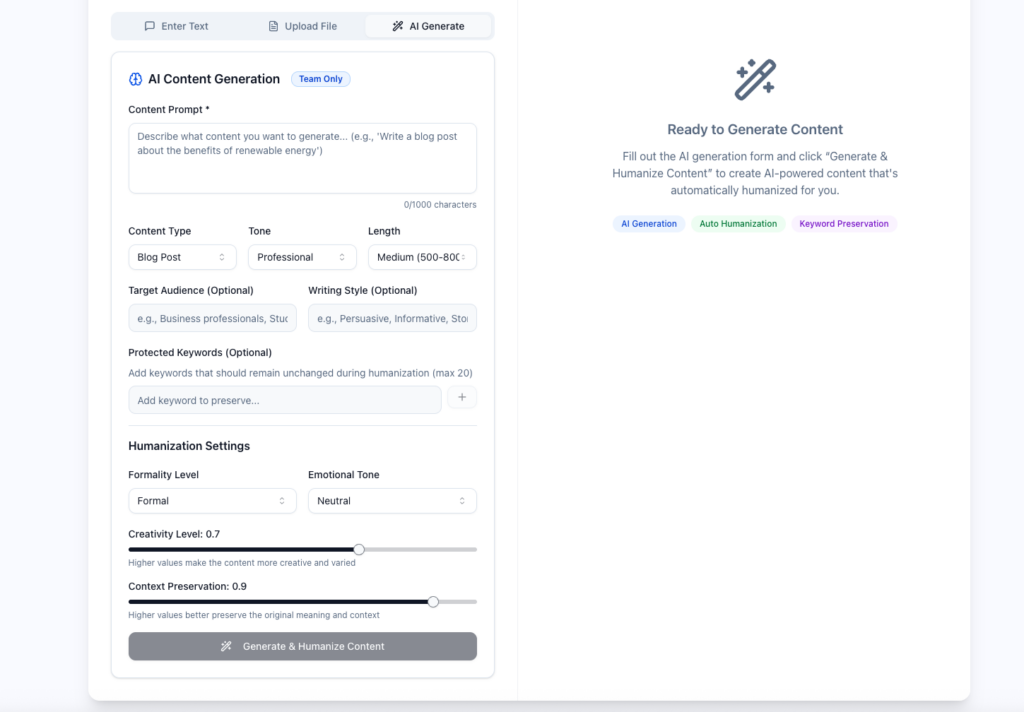This screenshot has width=1024, height=712.
Task: Click the plus icon to add keyword
Action: coord(461,398)
